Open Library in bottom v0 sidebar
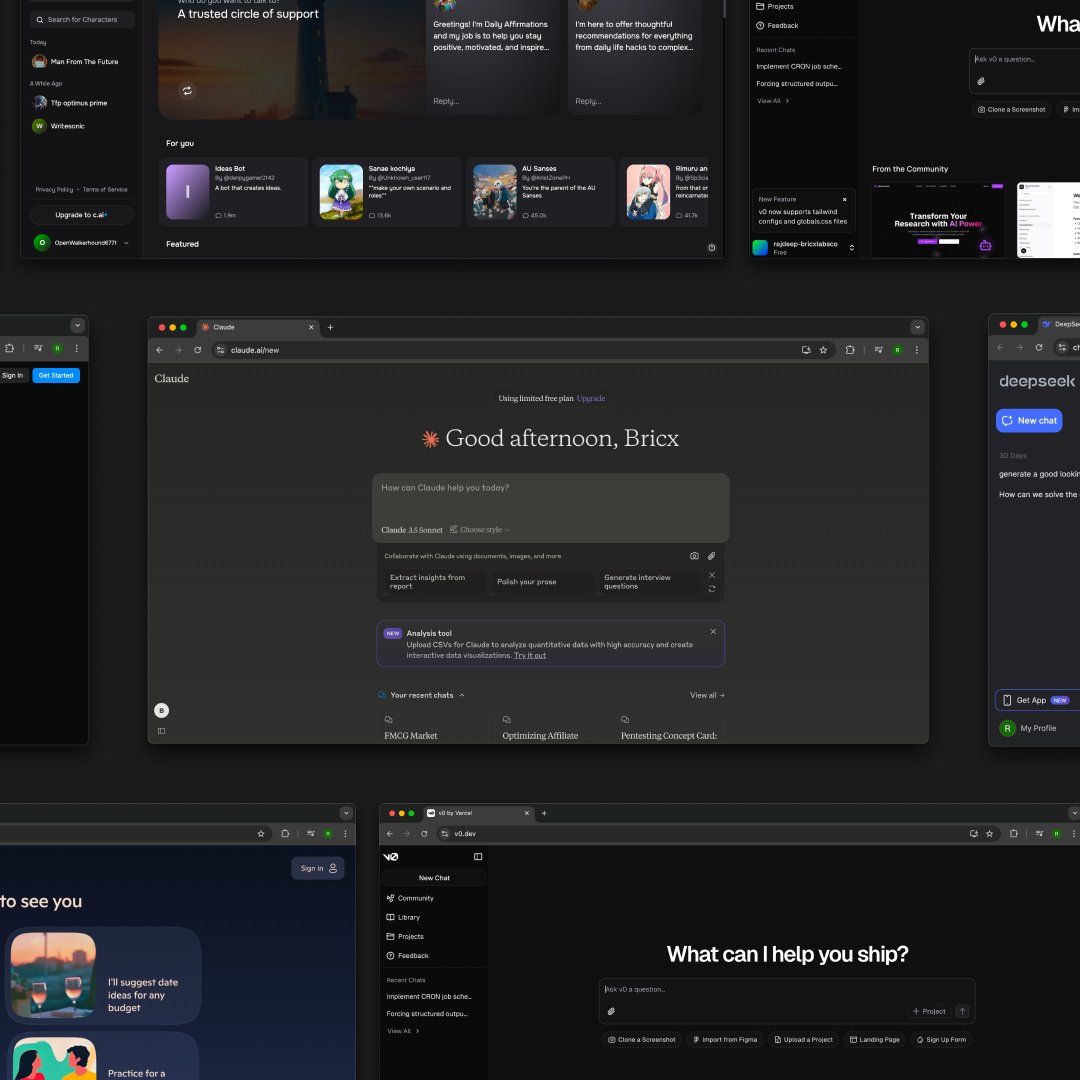Screen dimensions: 1080x1080 pos(404,917)
